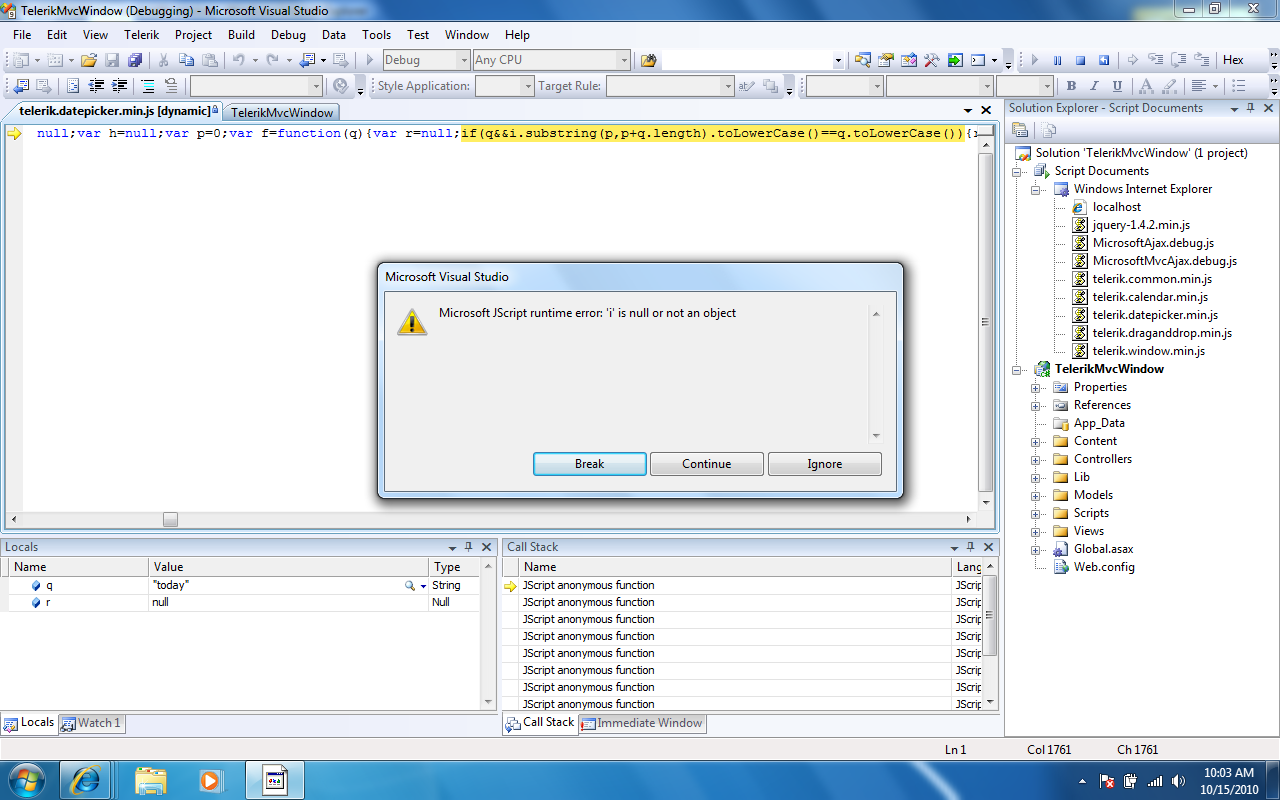Open the Toolbox hammer-and-wrench icon
Image resolution: width=1280 pixels, height=800 pixels.
click(931, 60)
